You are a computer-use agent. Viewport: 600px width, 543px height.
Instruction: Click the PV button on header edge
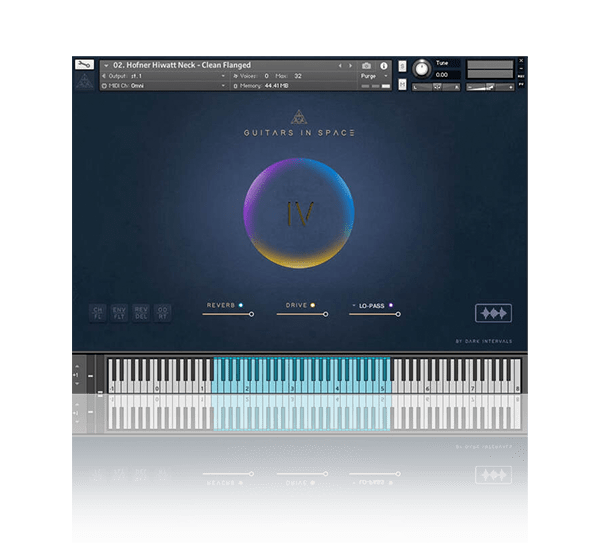pyautogui.click(x=521, y=84)
